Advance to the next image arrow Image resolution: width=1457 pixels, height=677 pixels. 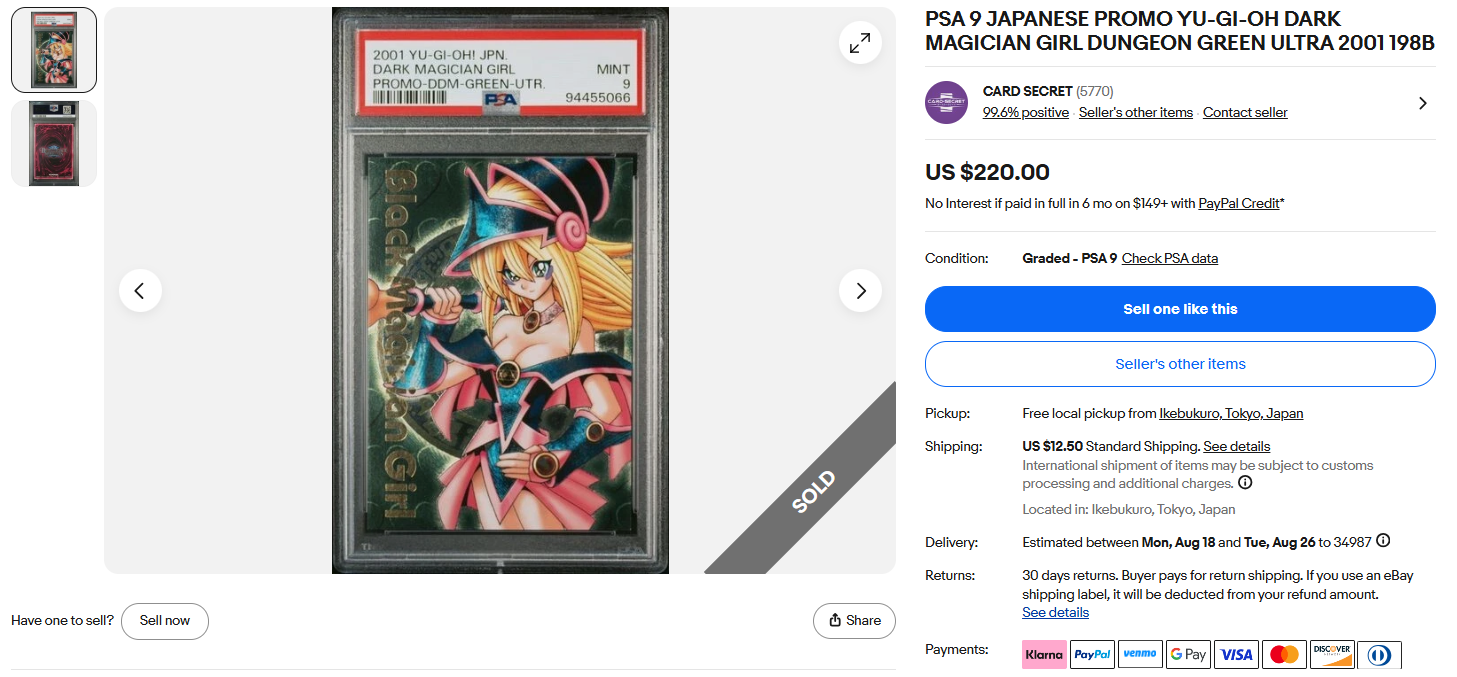coord(860,291)
